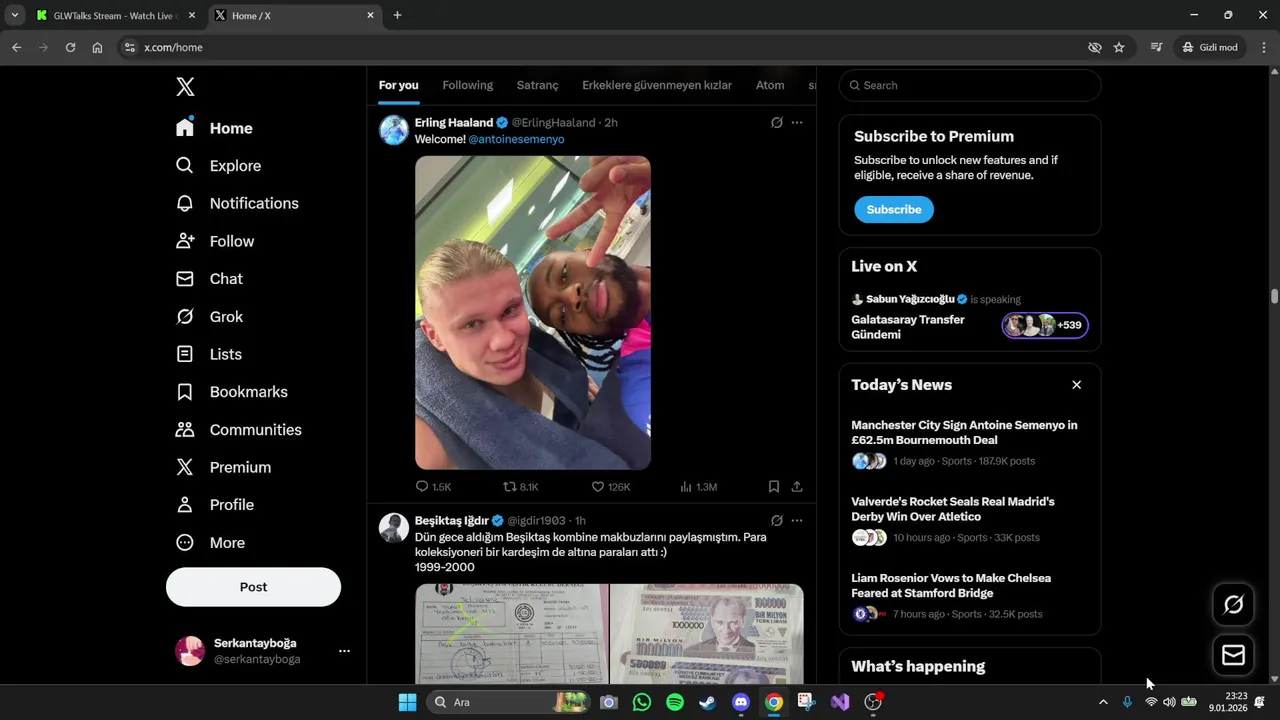Open the Communities icon in sidebar

pyautogui.click(x=185, y=430)
